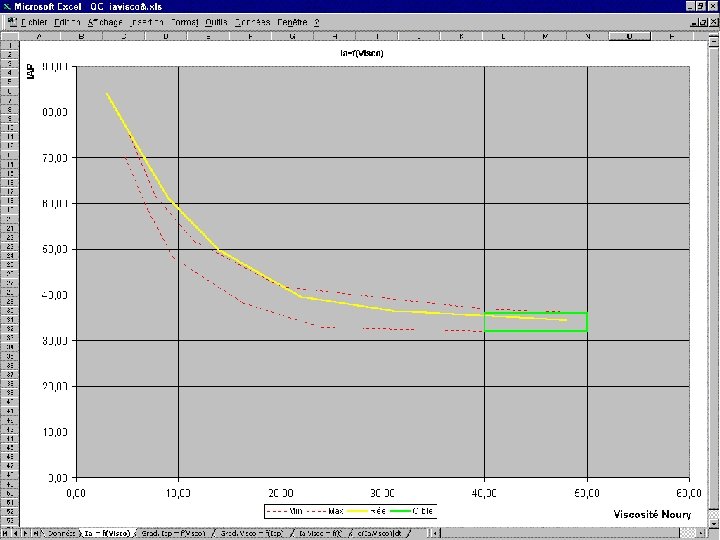Open the ? help menu

[x=317, y=22]
